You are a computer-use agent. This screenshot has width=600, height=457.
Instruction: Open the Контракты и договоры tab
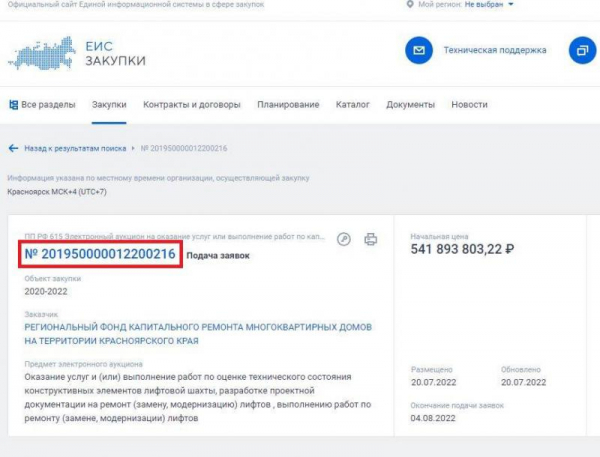pos(192,105)
